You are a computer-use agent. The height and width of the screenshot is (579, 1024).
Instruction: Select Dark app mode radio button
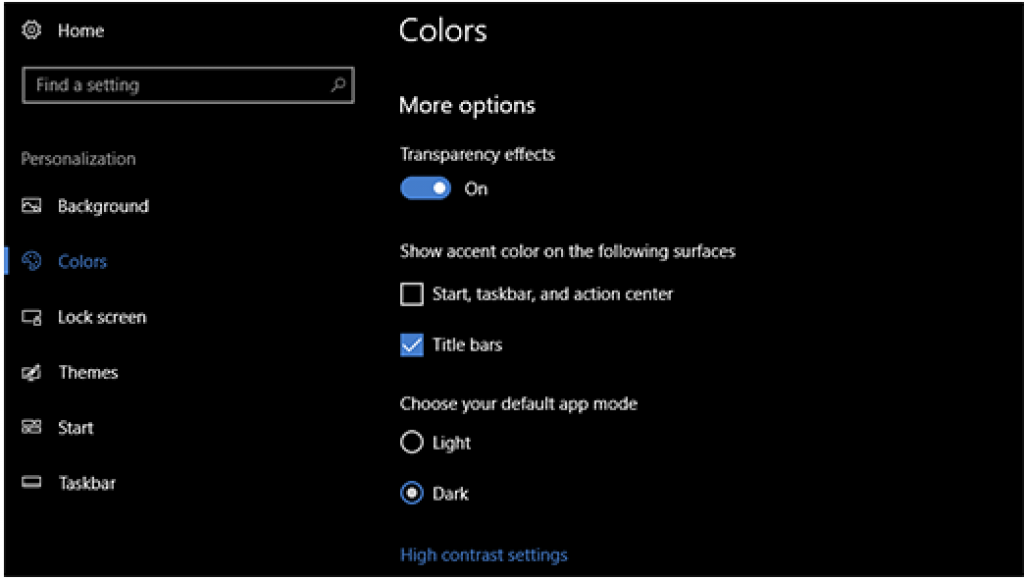pyautogui.click(x=412, y=494)
